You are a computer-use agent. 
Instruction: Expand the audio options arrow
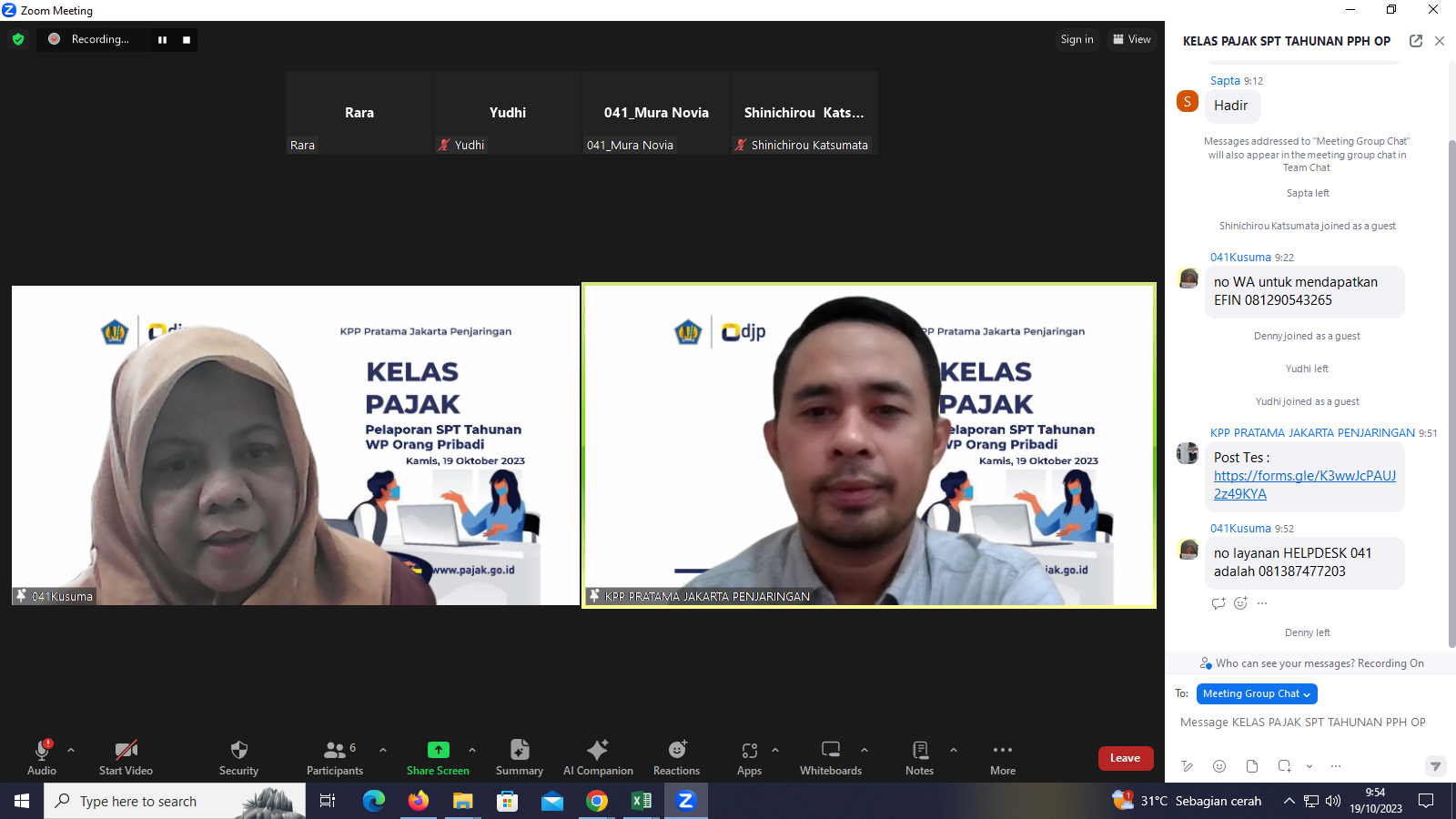point(71,750)
